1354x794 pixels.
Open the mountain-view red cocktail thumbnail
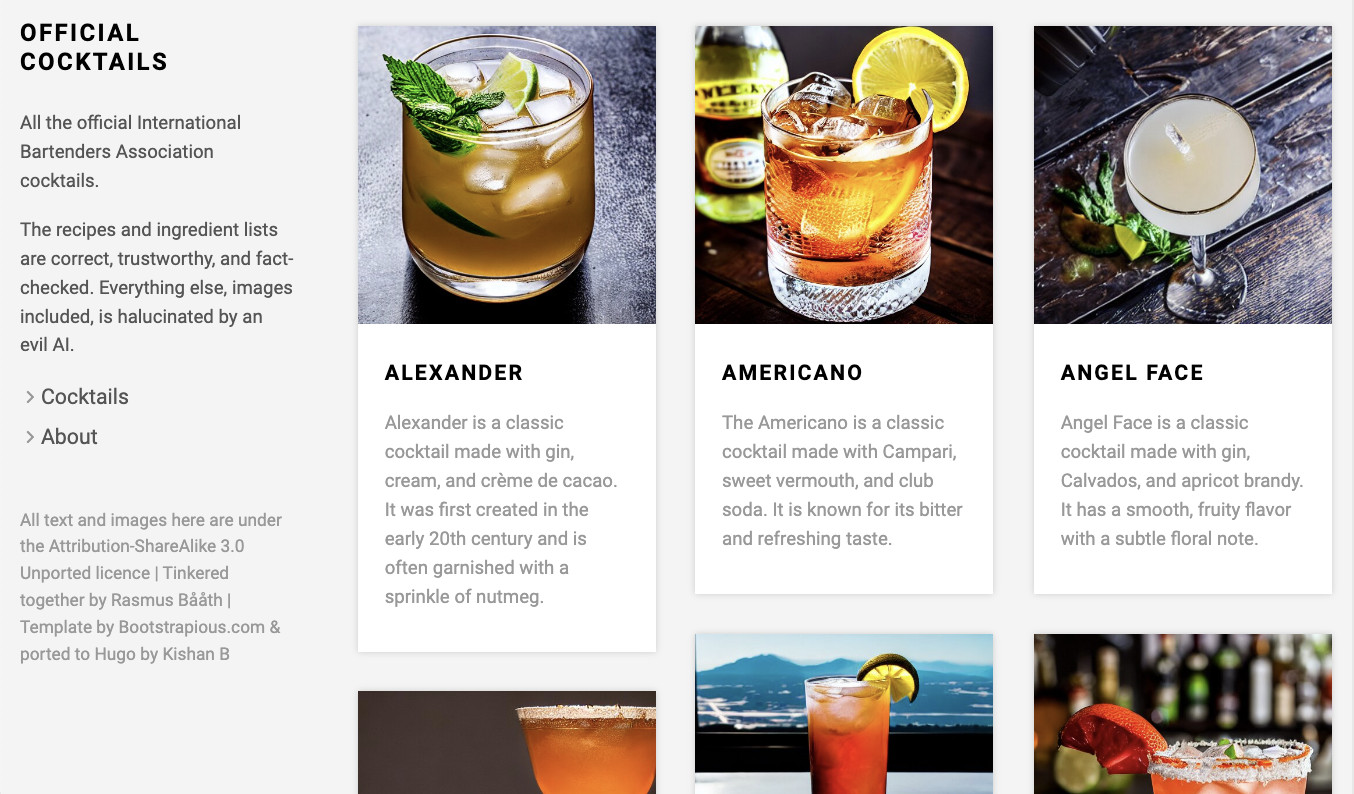844,714
